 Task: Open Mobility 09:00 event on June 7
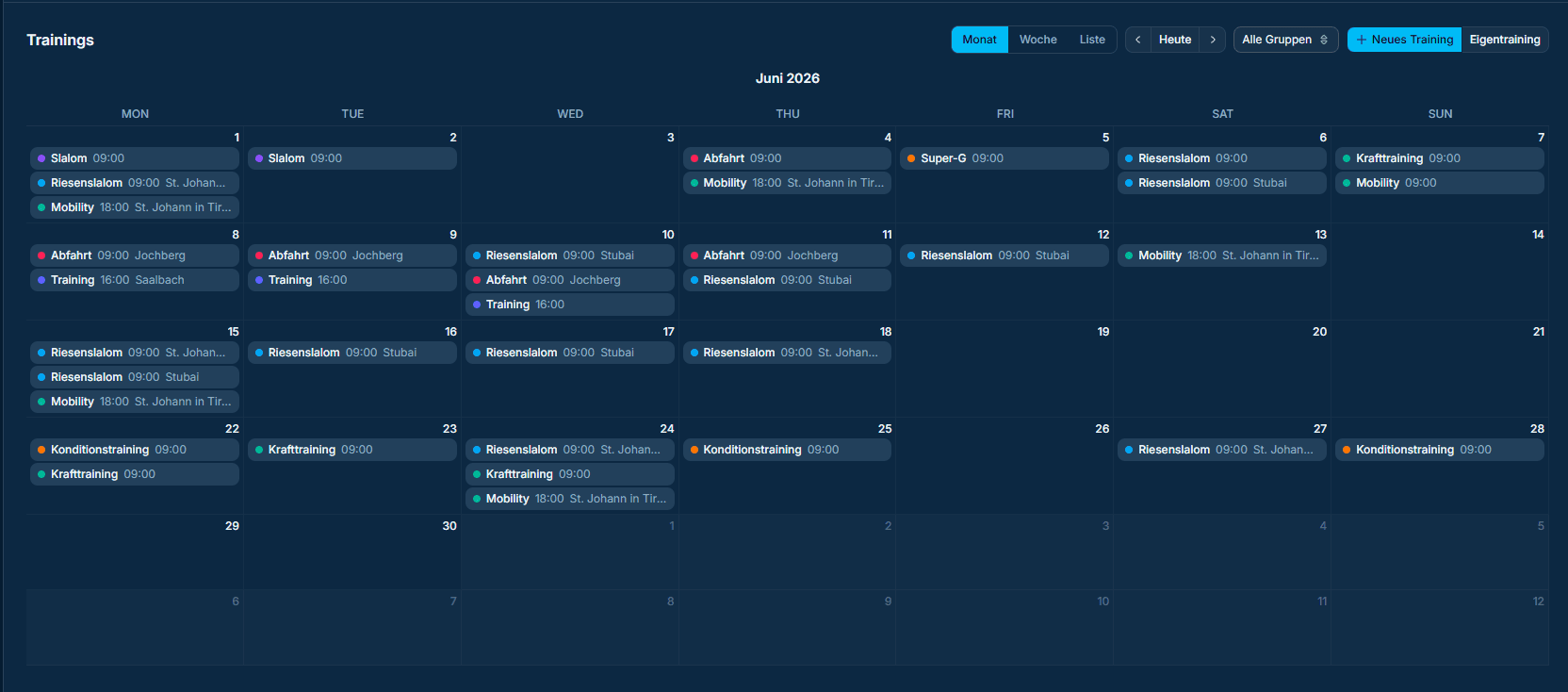pyautogui.click(x=1440, y=183)
